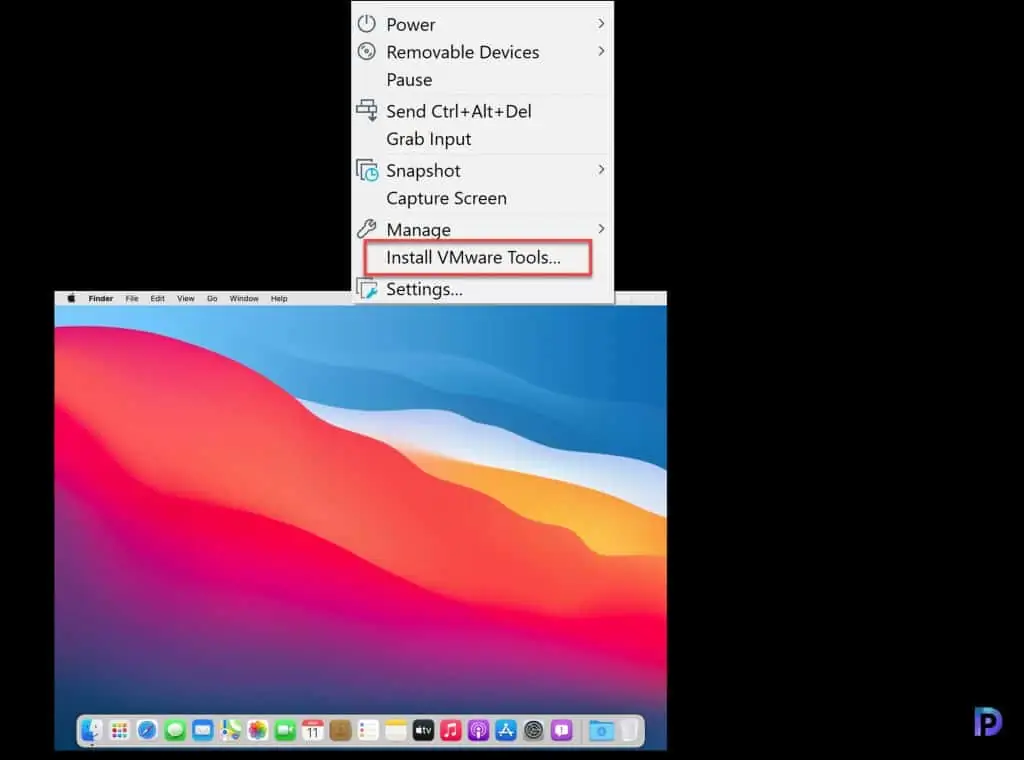Click the Power menu label

[x=411, y=25]
